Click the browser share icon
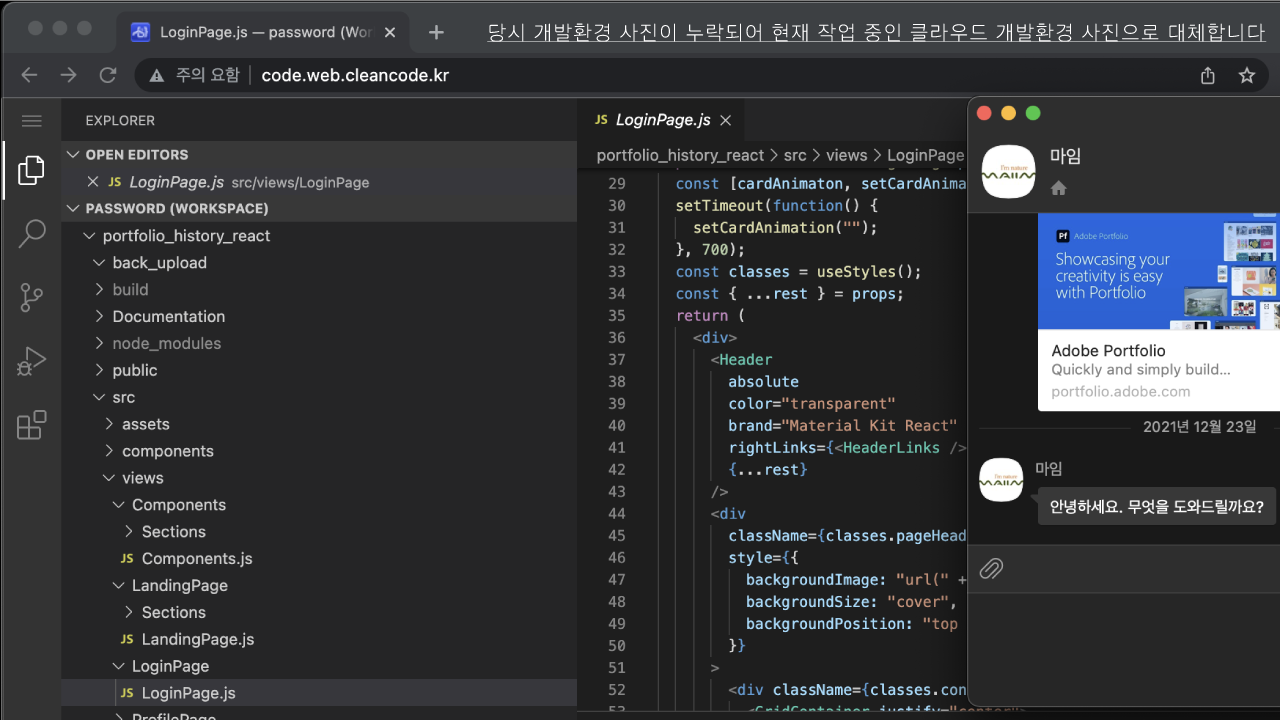 (x=1208, y=76)
